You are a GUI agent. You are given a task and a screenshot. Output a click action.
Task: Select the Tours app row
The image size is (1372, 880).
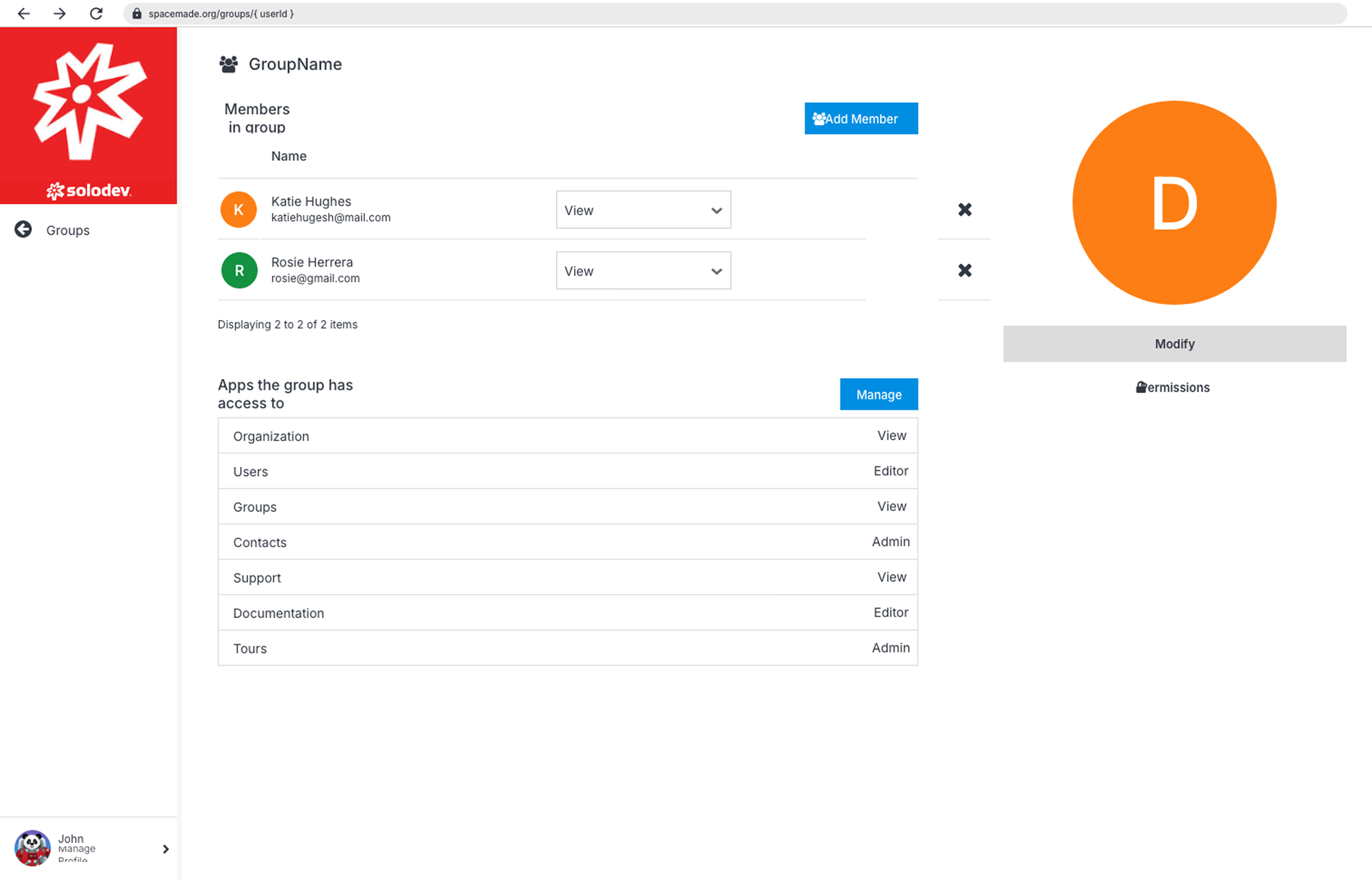pos(567,648)
